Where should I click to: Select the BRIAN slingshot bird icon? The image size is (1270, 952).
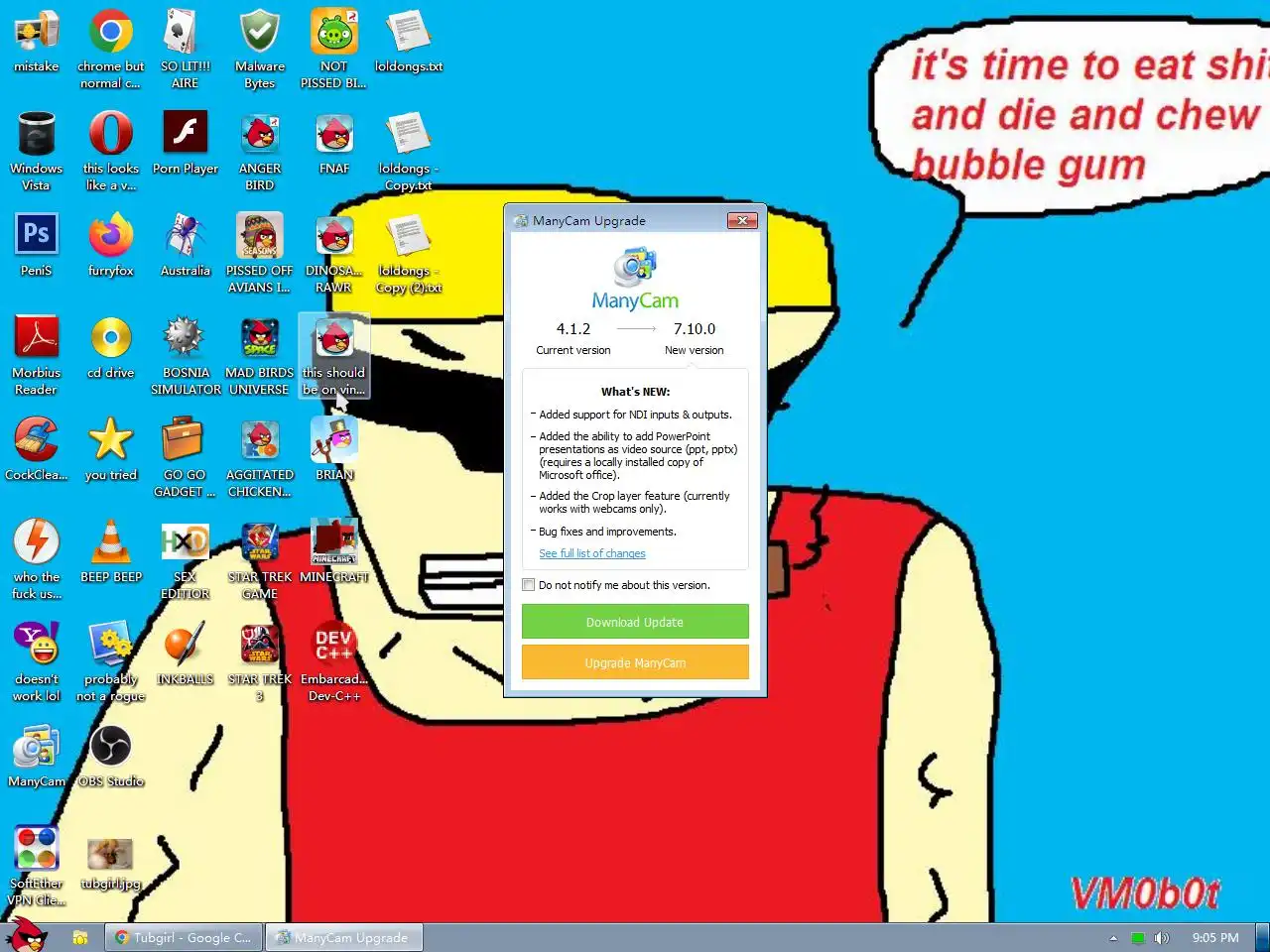pos(334,441)
